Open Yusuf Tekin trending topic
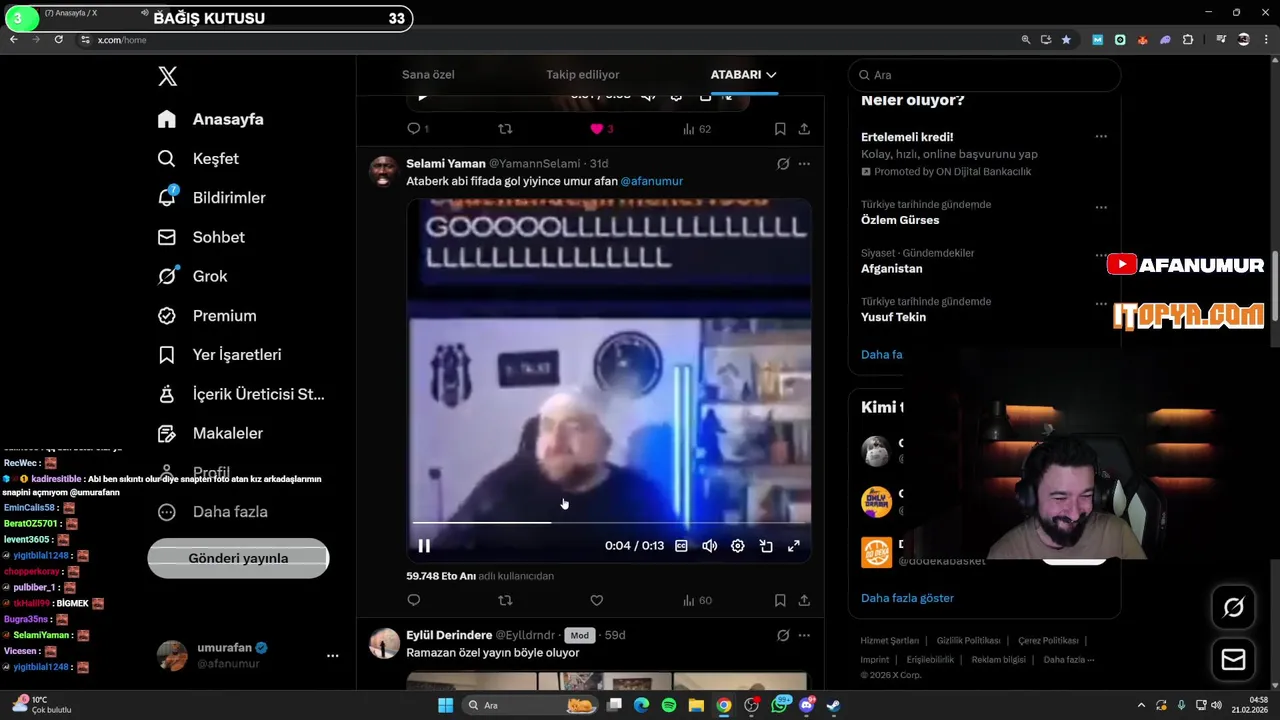The width and height of the screenshot is (1280, 720). coord(893,317)
